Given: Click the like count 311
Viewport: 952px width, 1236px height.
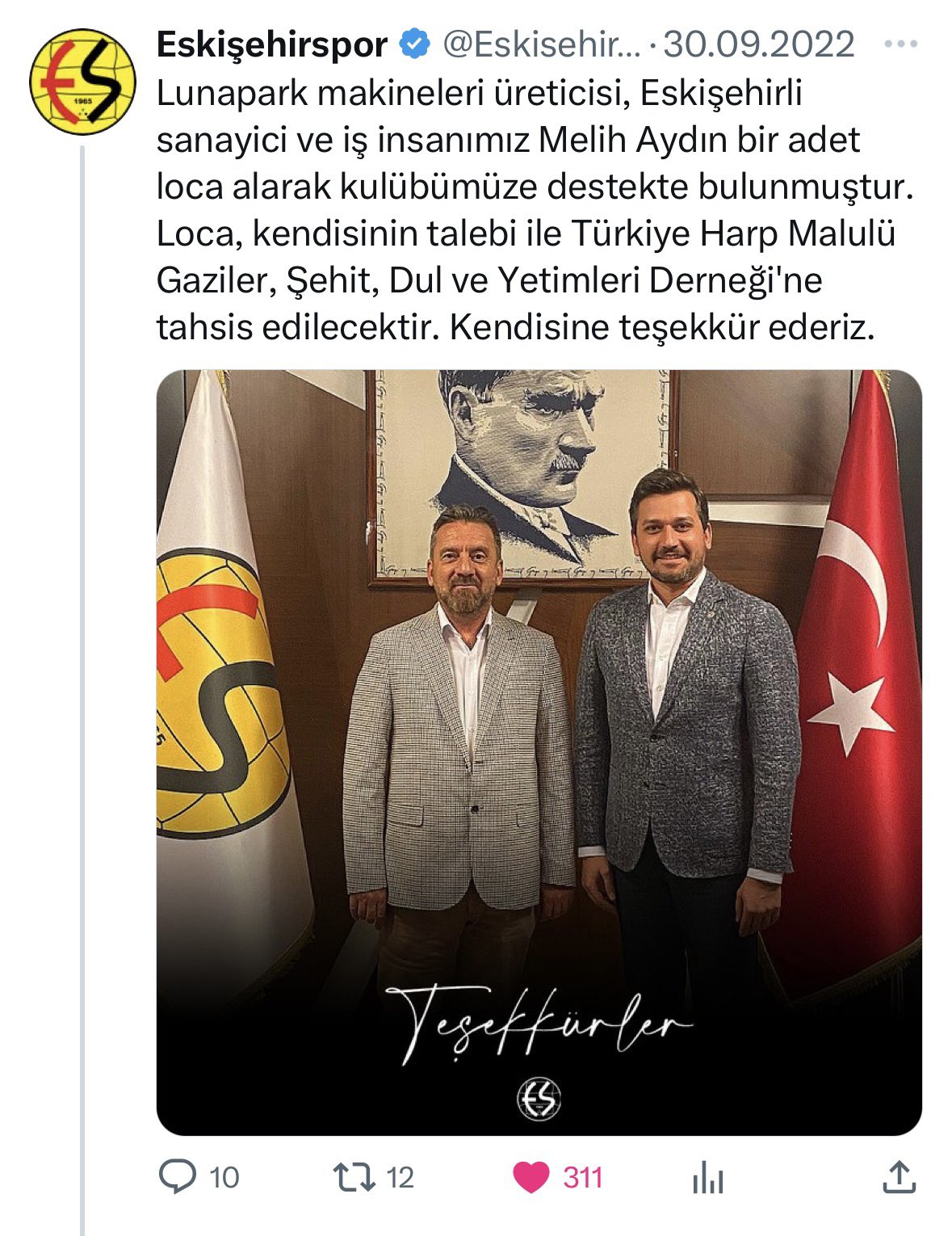Looking at the screenshot, I should [582, 1177].
